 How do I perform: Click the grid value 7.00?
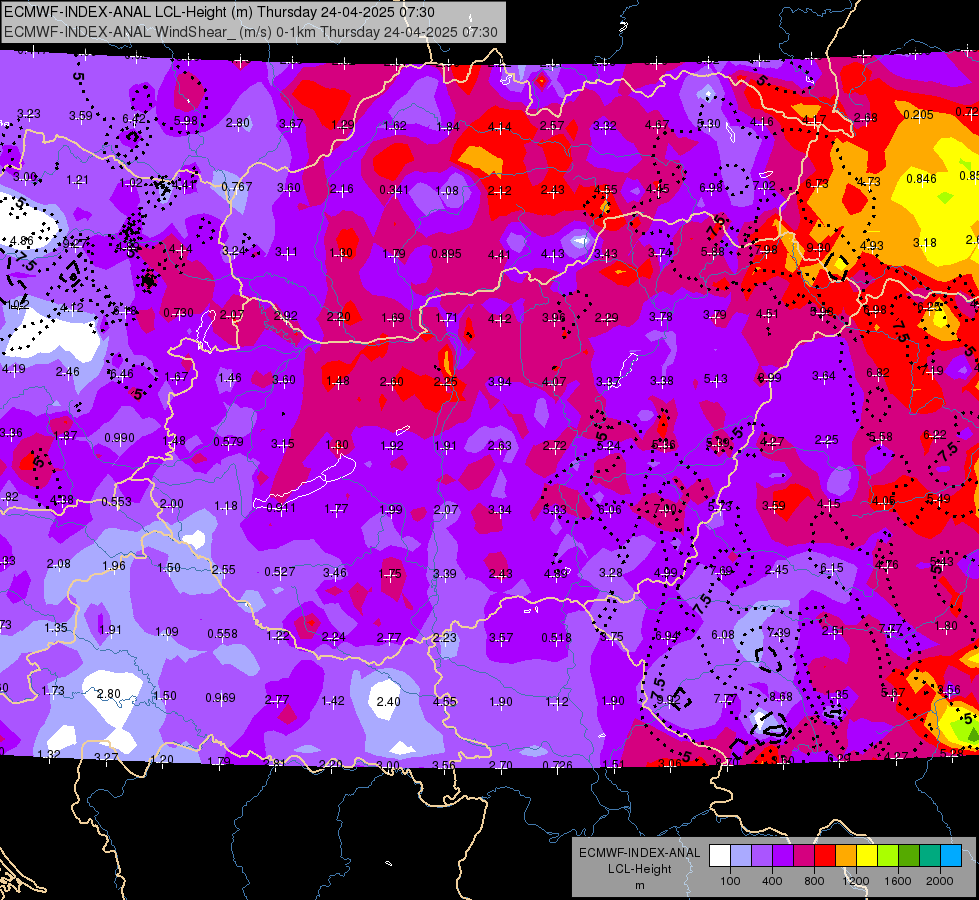tap(664, 508)
